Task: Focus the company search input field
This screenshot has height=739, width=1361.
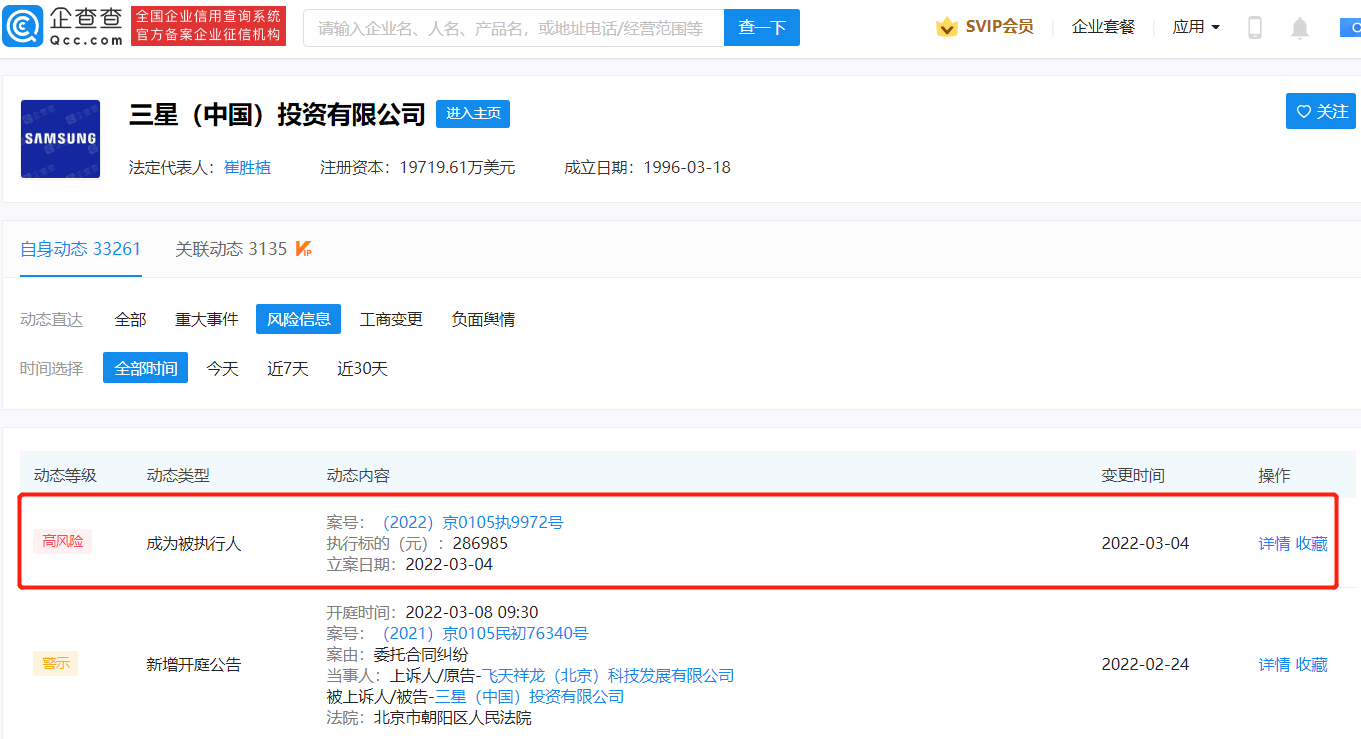Action: click(513, 28)
